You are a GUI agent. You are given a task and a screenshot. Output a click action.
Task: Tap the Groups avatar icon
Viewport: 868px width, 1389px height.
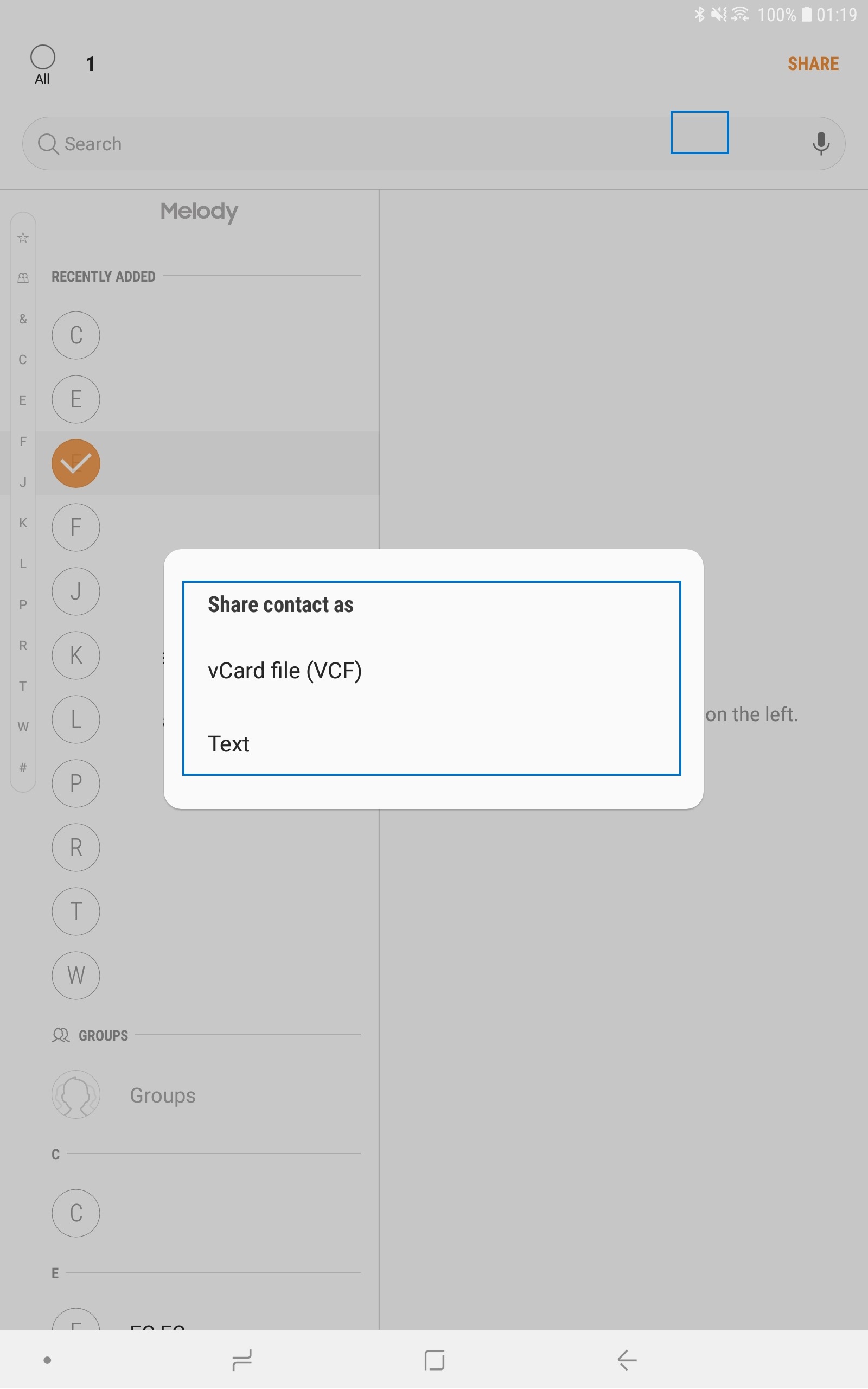(x=76, y=1094)
